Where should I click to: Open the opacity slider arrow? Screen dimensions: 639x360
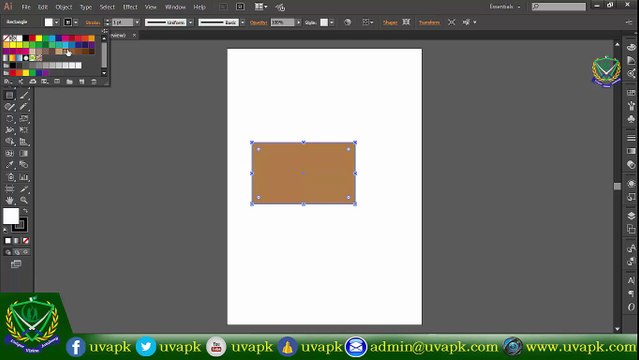299,22
